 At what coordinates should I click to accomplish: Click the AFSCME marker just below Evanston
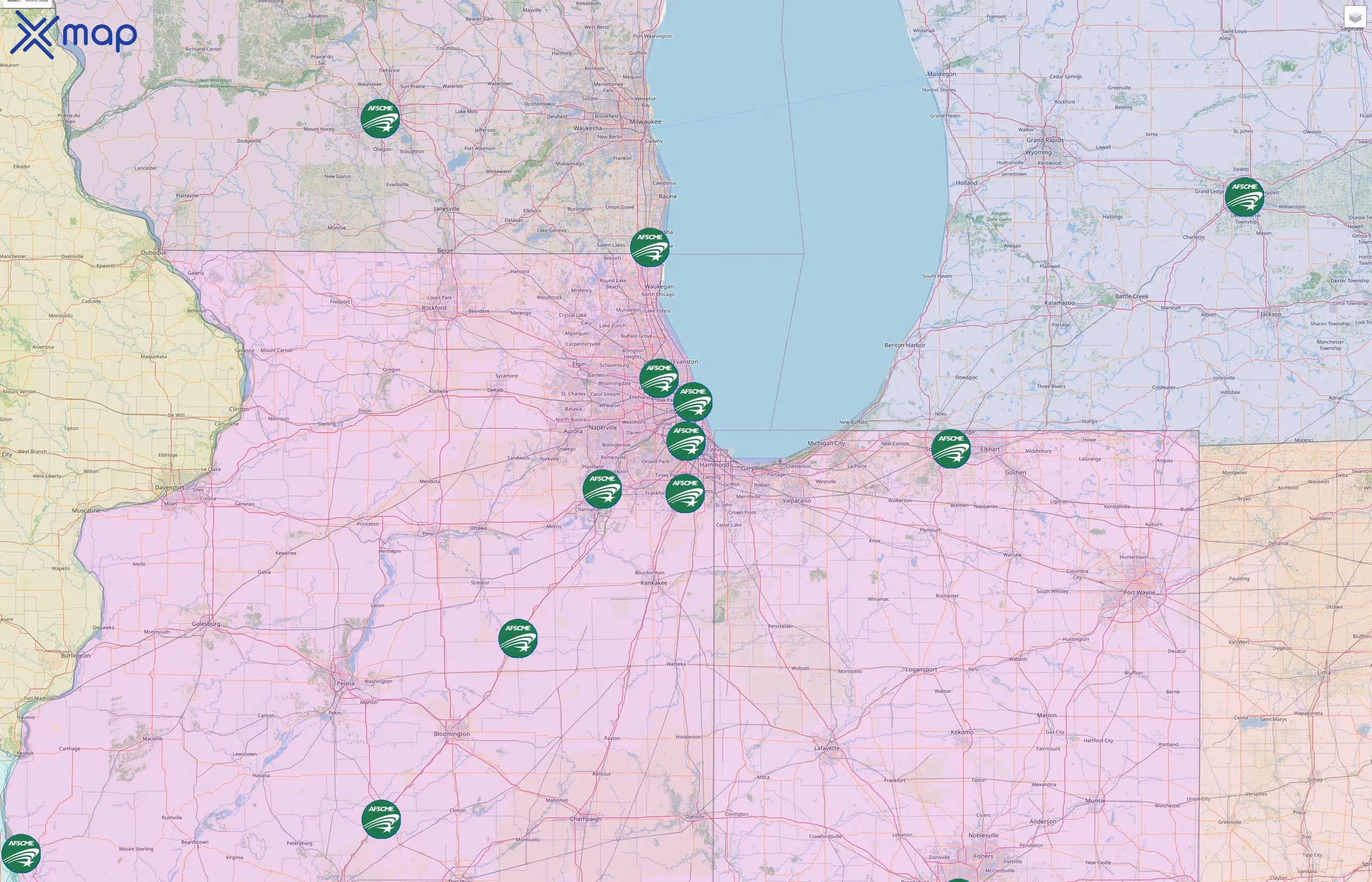(x=659, y=379)
